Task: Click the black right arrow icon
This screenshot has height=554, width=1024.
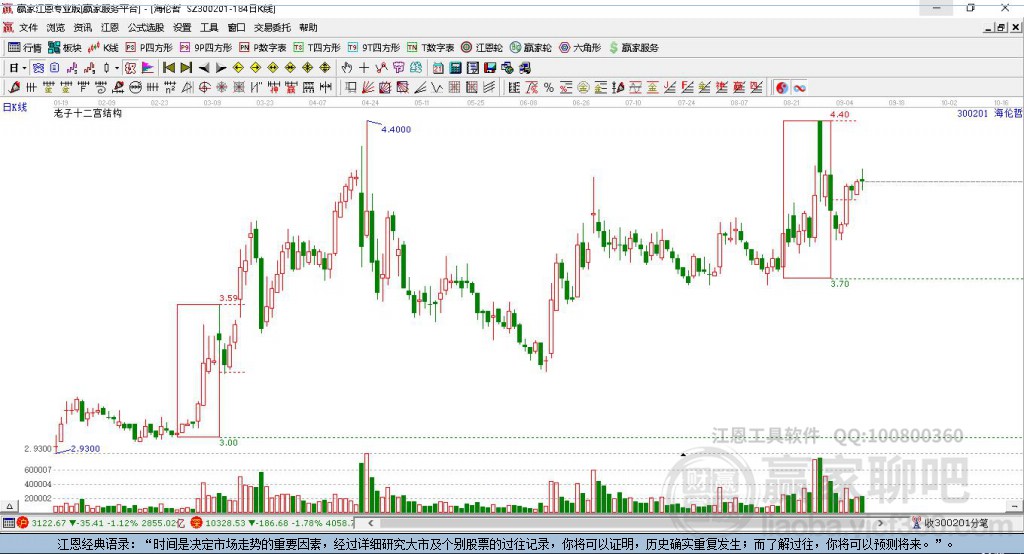Action: click(x=221, y=68)
